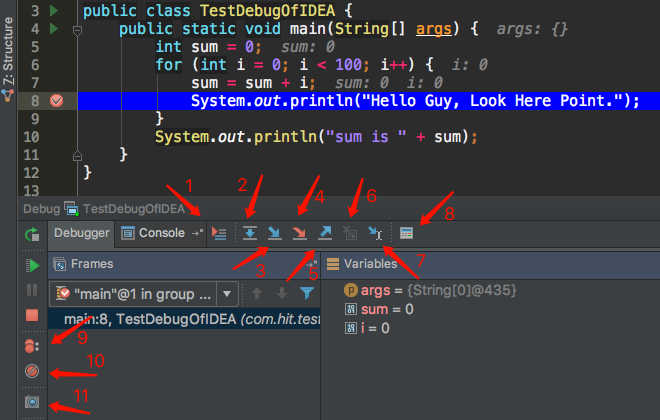660x420 pixels.
Task: Switch to the Debugger tab
Action: [81, 233]
